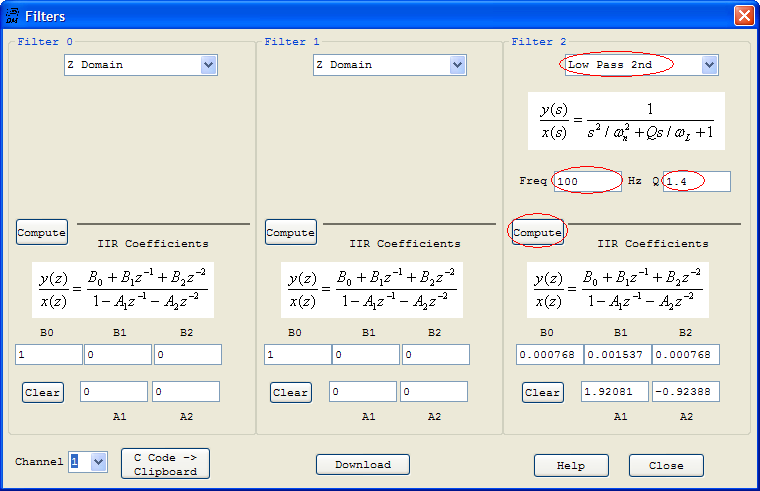Click the Download button

362,465
